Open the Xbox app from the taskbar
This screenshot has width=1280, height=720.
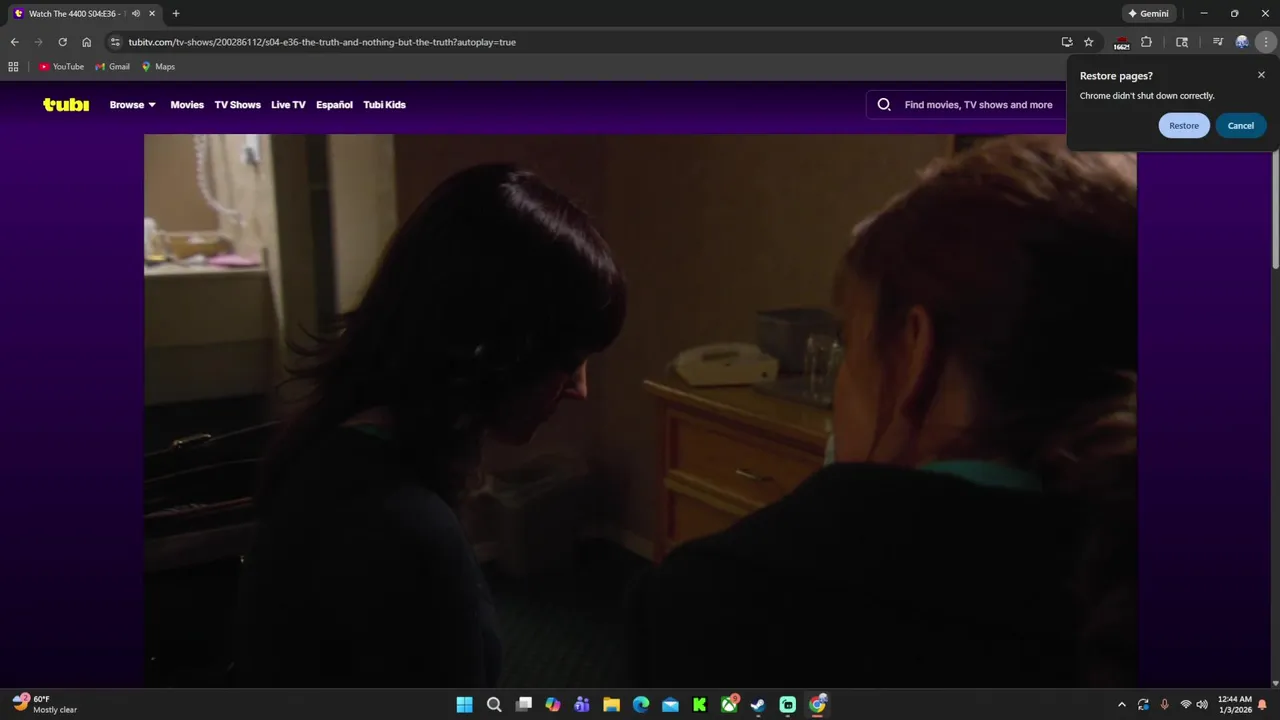point(729,705)
